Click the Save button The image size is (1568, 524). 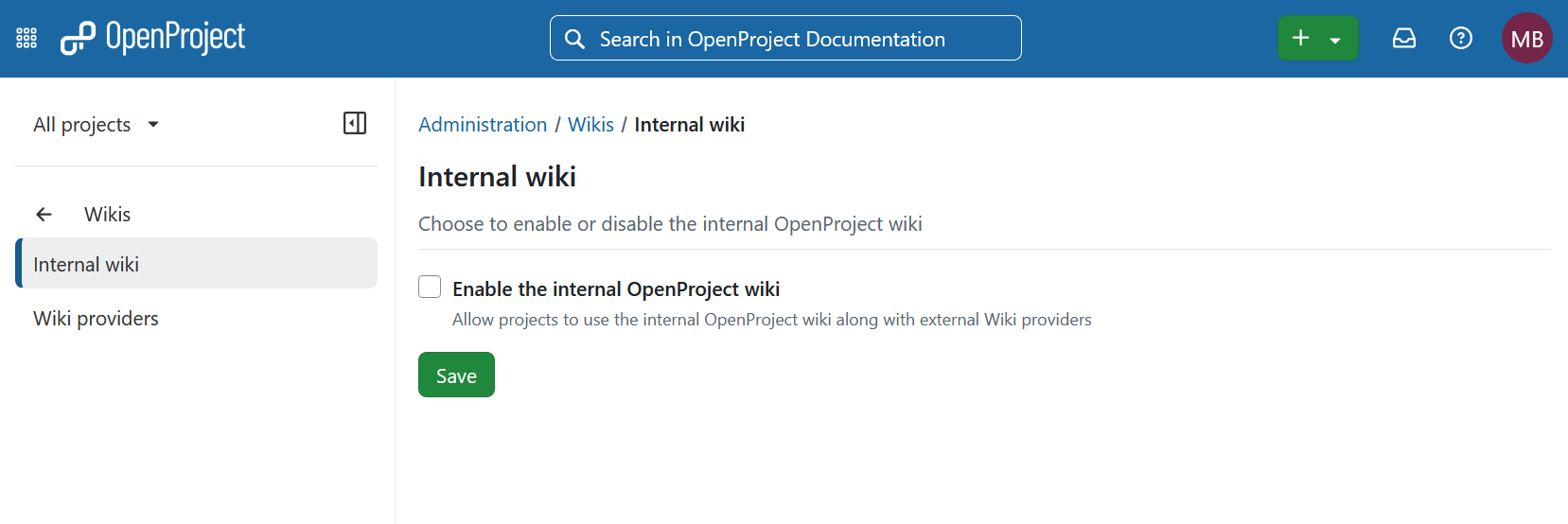click(x=456, y=375)
